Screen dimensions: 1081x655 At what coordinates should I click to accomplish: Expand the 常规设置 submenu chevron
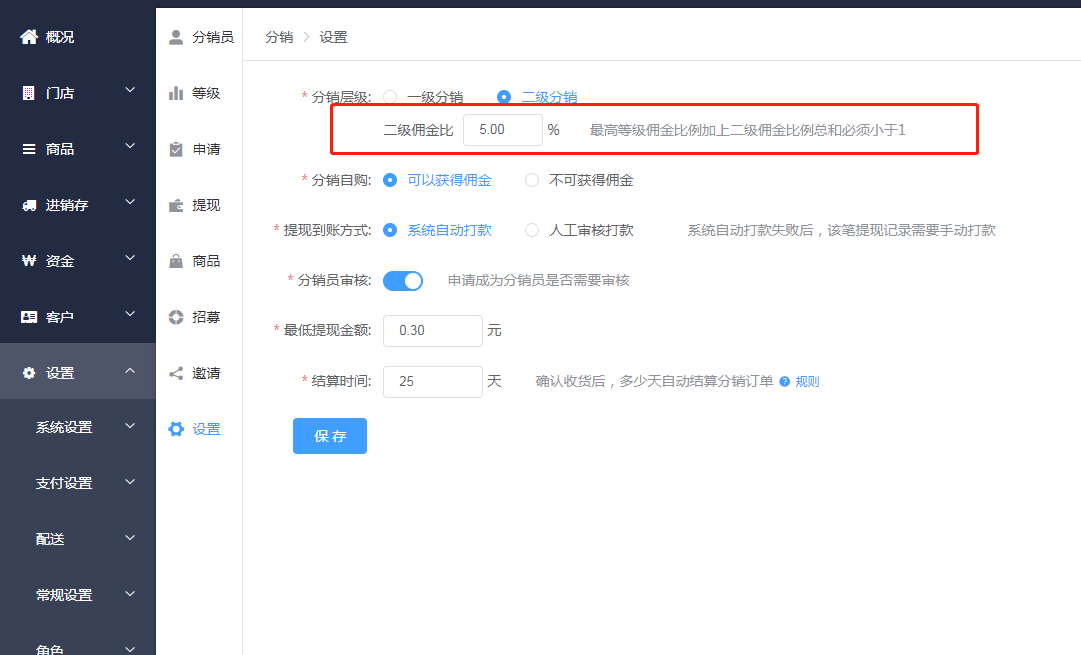click(x=130, y=594)
